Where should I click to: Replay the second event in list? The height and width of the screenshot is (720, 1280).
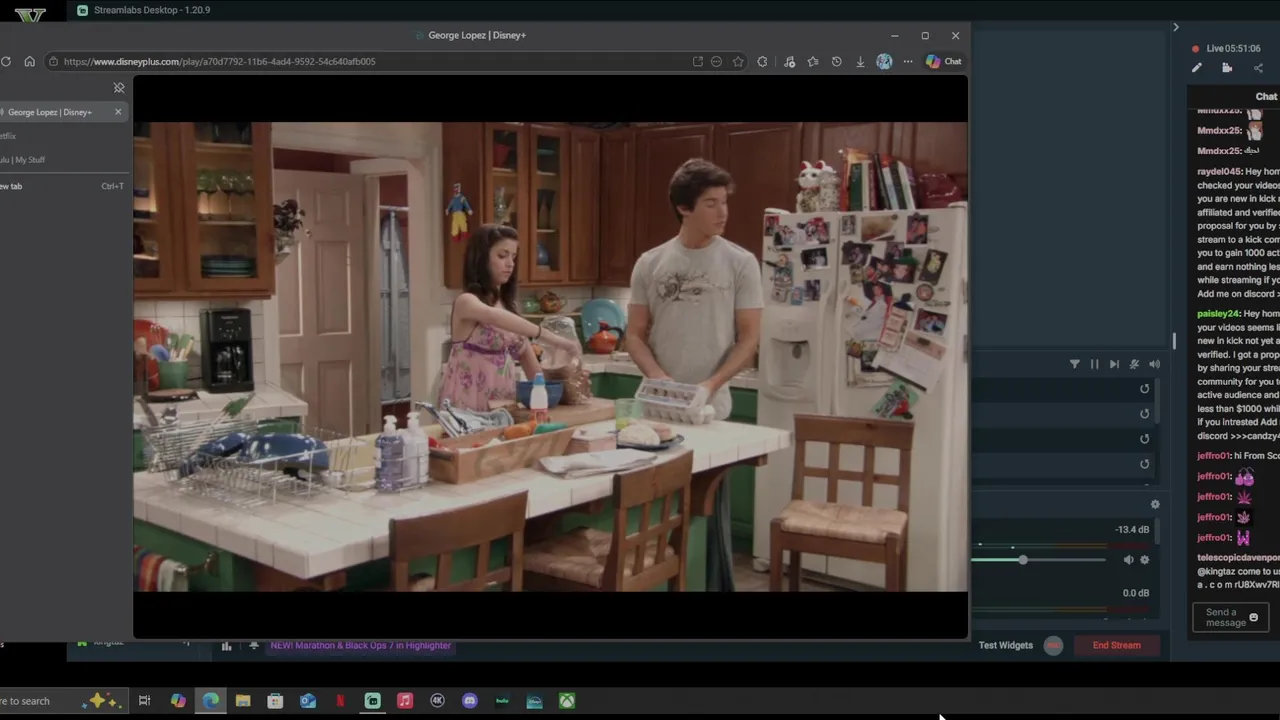click(1145, 414)
